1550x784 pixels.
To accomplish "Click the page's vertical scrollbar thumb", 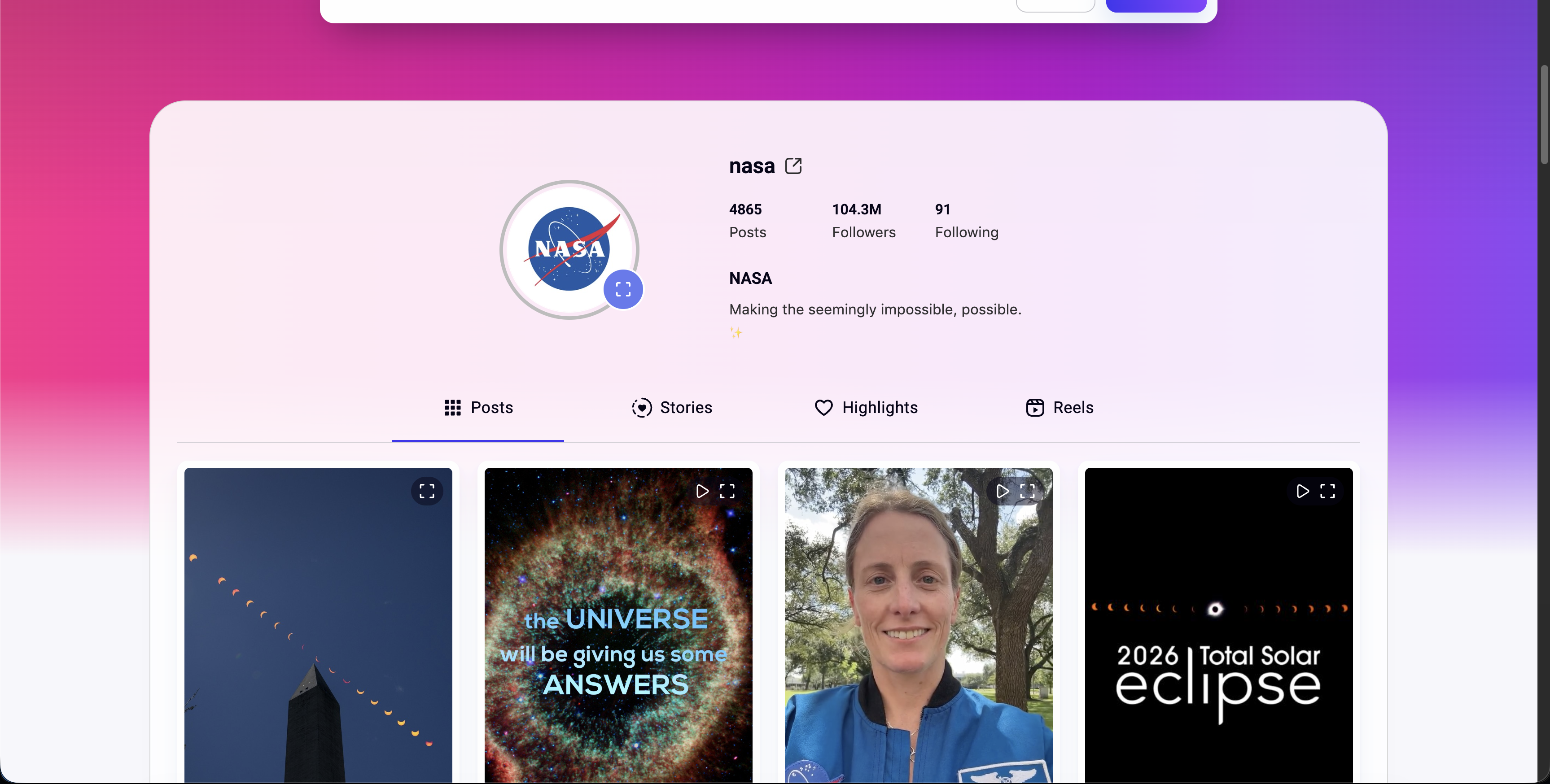I will tap(1544, 114).
